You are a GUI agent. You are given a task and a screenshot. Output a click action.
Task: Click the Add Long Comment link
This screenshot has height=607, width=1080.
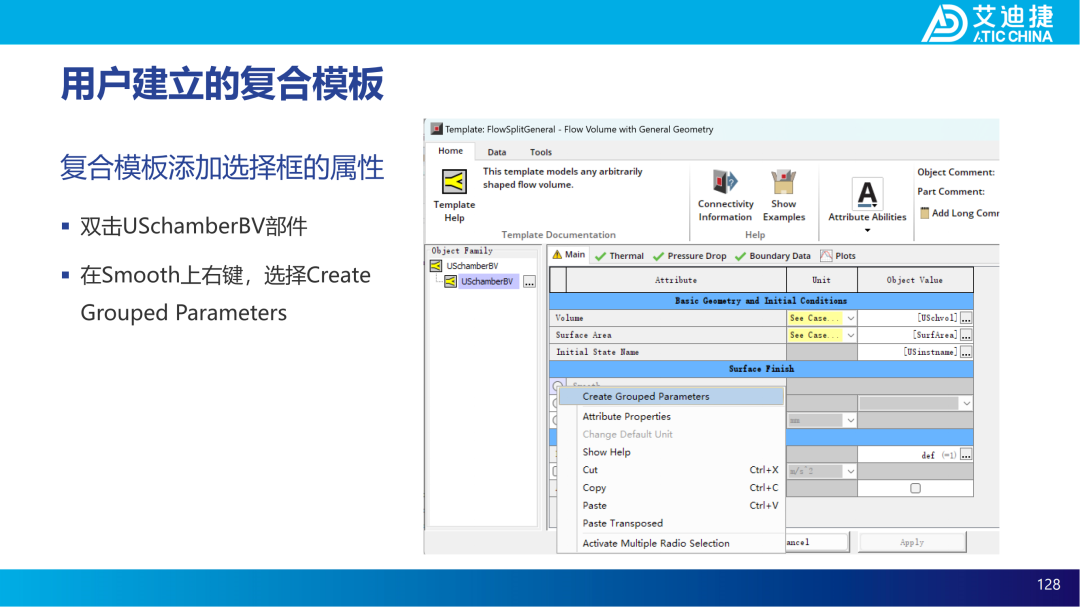pyautogui.click(x=964, y=214)
